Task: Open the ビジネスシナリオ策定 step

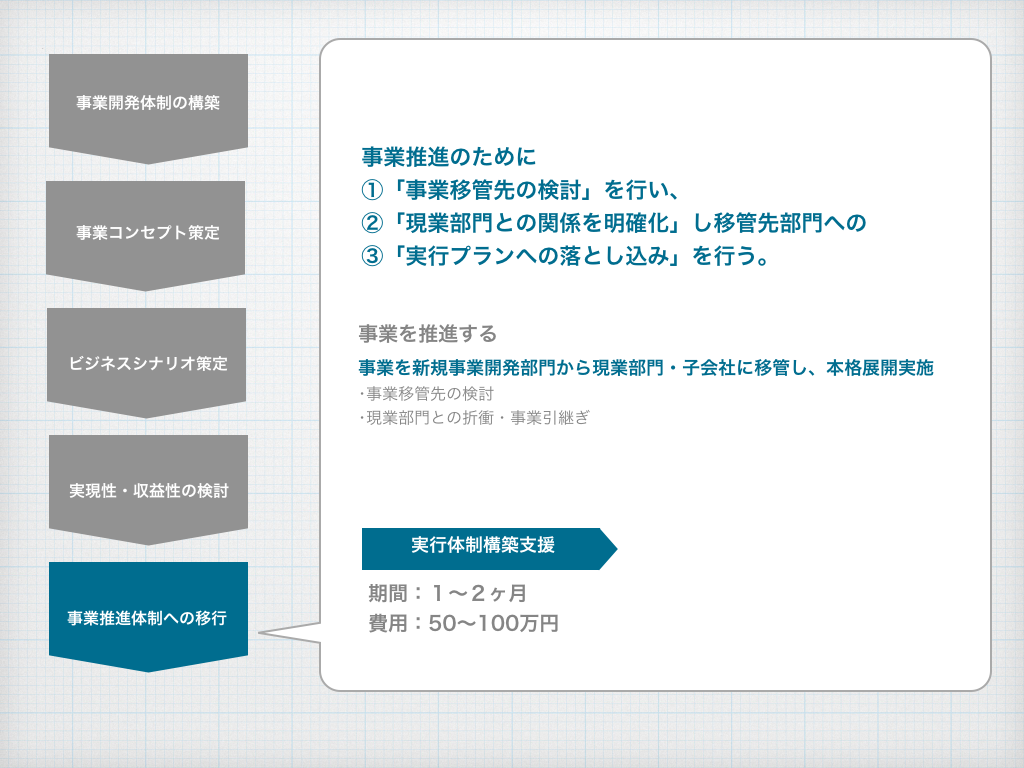Action: tap(147, 363)
